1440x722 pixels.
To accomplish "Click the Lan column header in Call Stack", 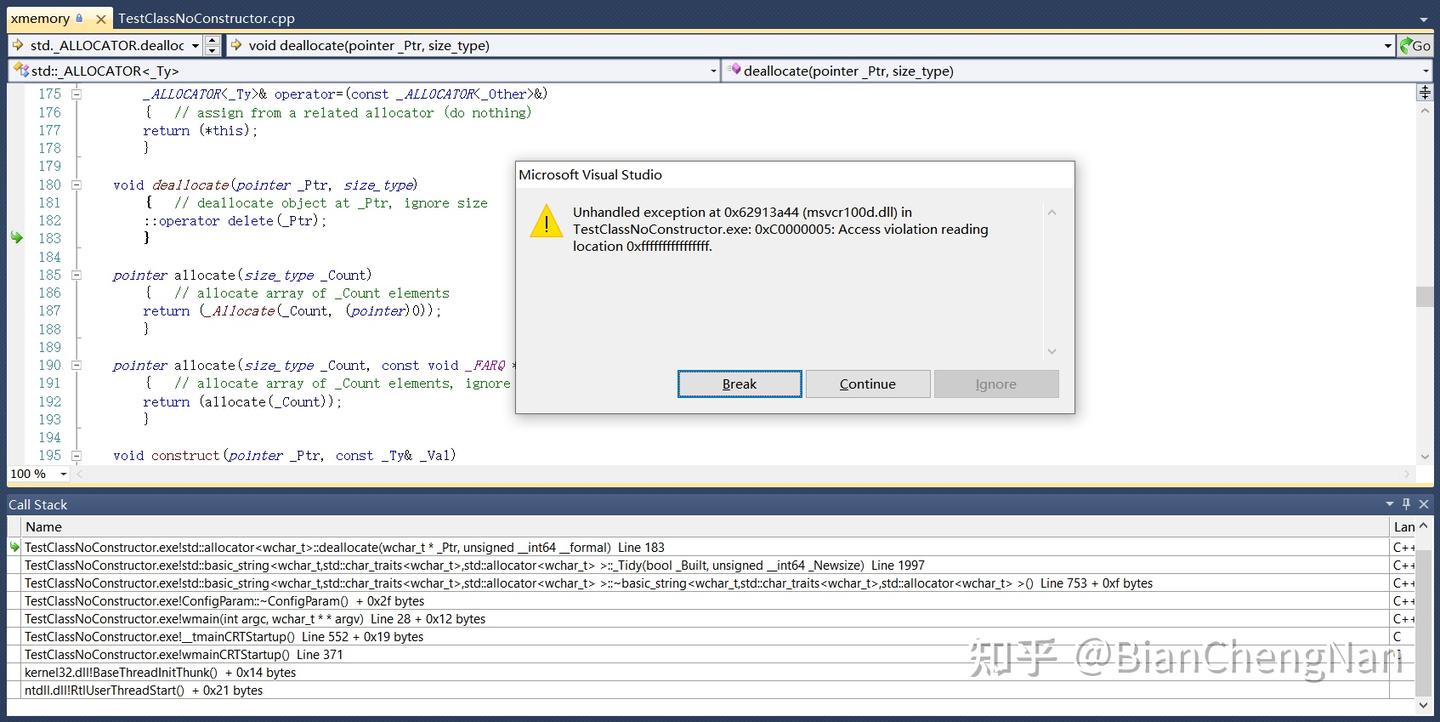I will tap(1404, 527).
